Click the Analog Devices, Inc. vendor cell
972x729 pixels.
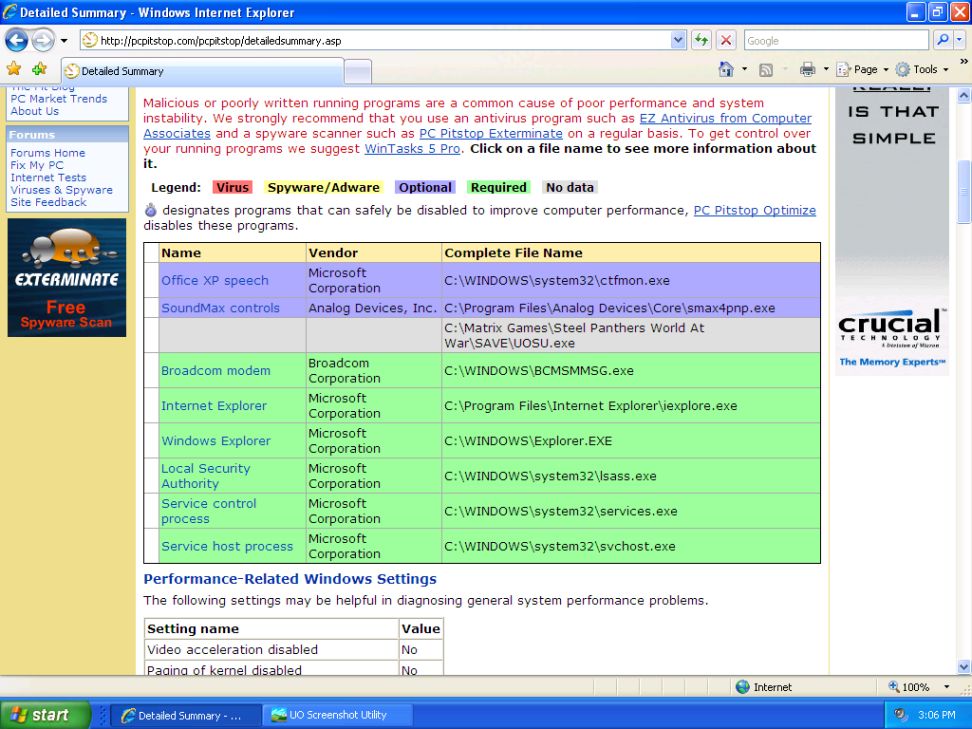(x=374, y=308)
